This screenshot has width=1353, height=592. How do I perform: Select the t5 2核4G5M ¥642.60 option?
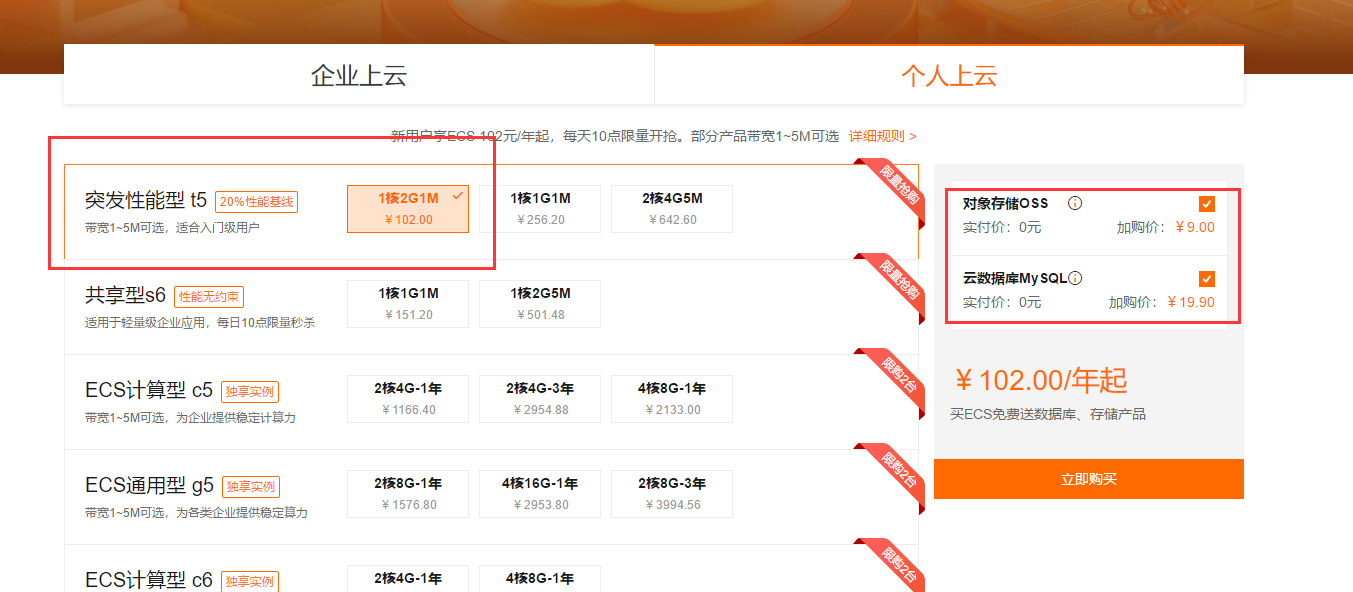(672, 209)
